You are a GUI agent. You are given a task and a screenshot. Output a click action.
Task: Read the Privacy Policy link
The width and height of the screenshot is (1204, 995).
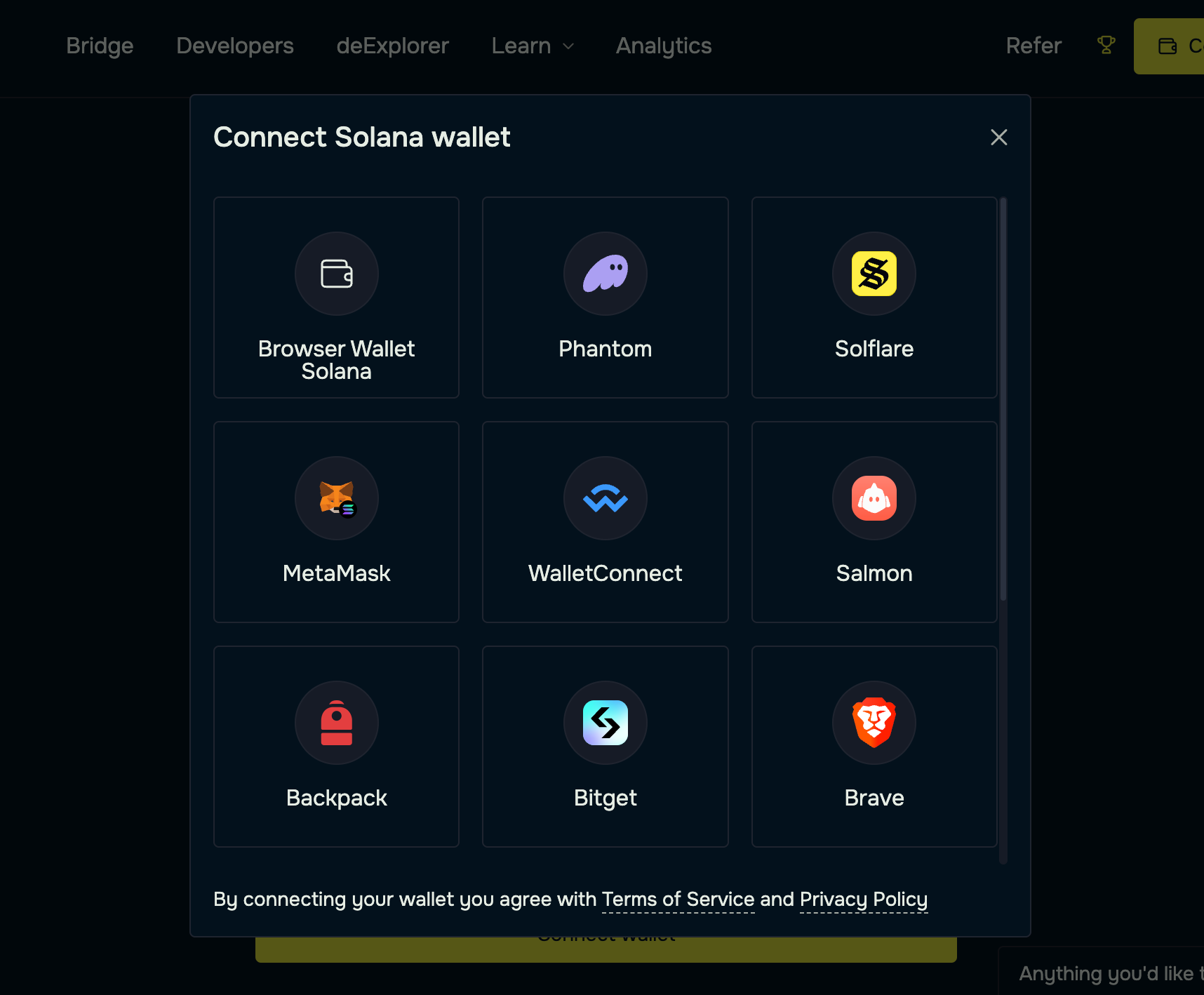coord(863,899)
